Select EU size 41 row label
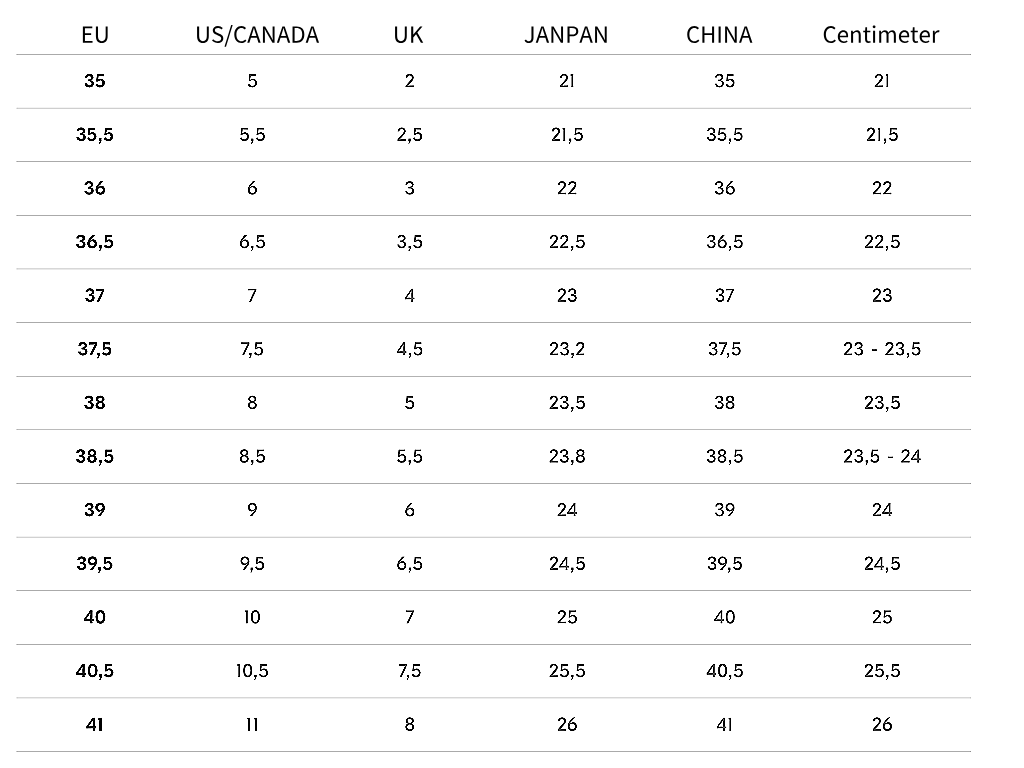The image size is (1024, 768). tap(95, 725)
